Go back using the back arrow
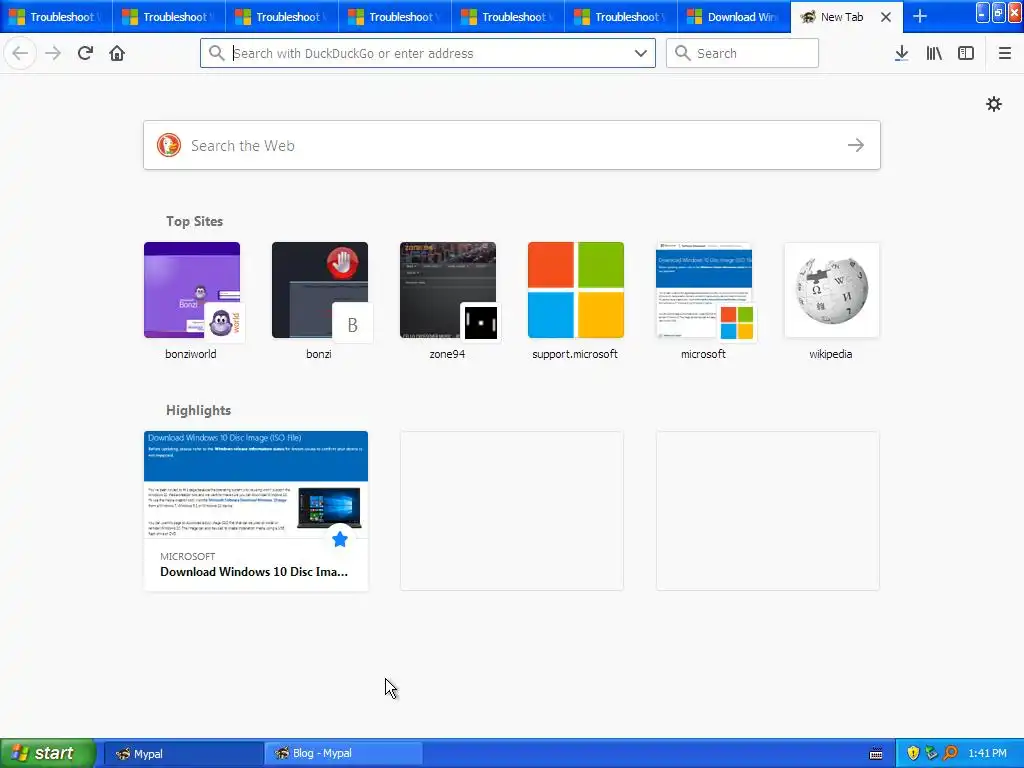Image resolution: width=1024 pixels, height=768 pixels. (x=20, y=54)
